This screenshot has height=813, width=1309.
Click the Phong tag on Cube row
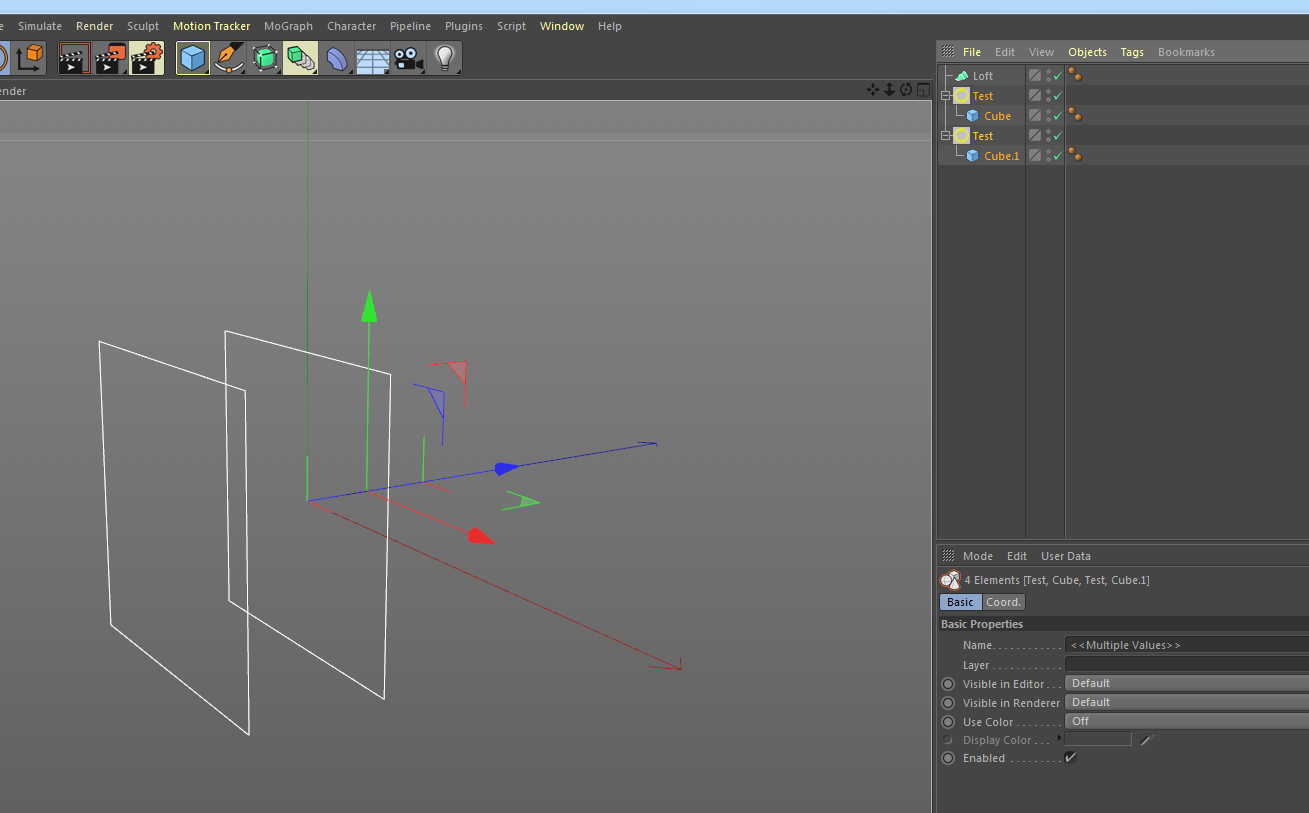pyautogui.click(x=1075, y=115)
